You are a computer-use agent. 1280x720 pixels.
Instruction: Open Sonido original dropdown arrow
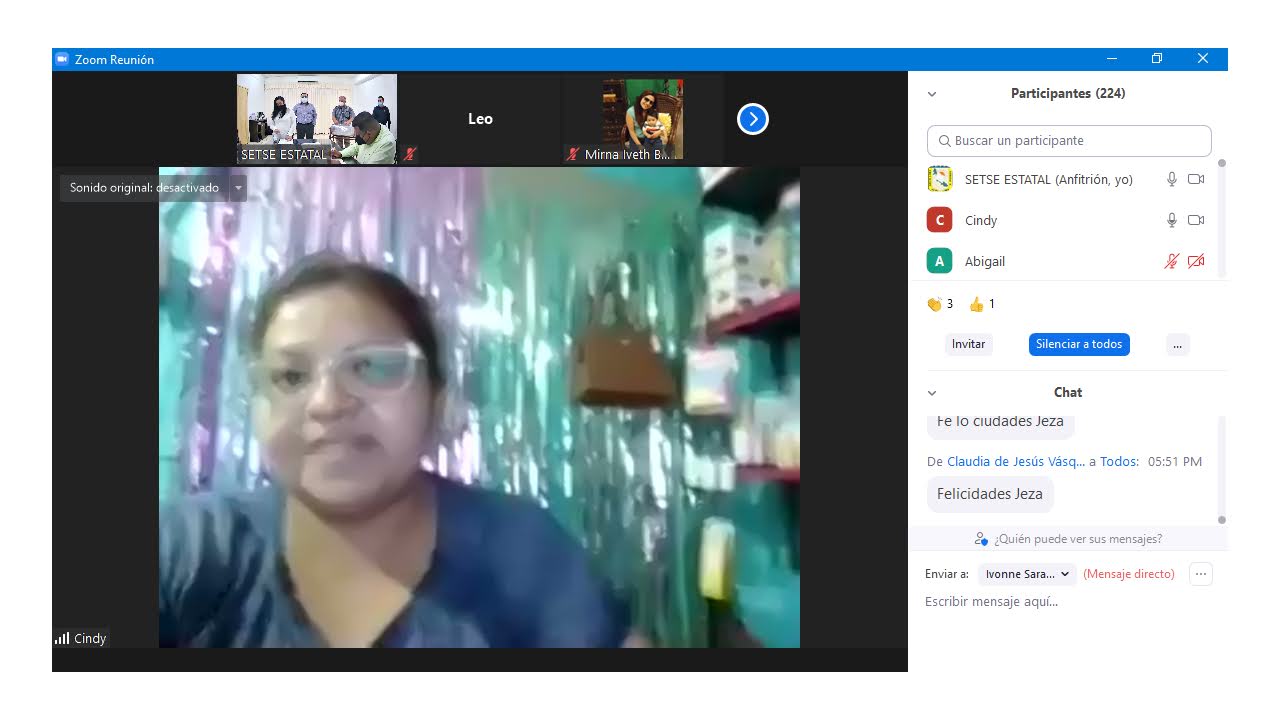click(238, 188)
